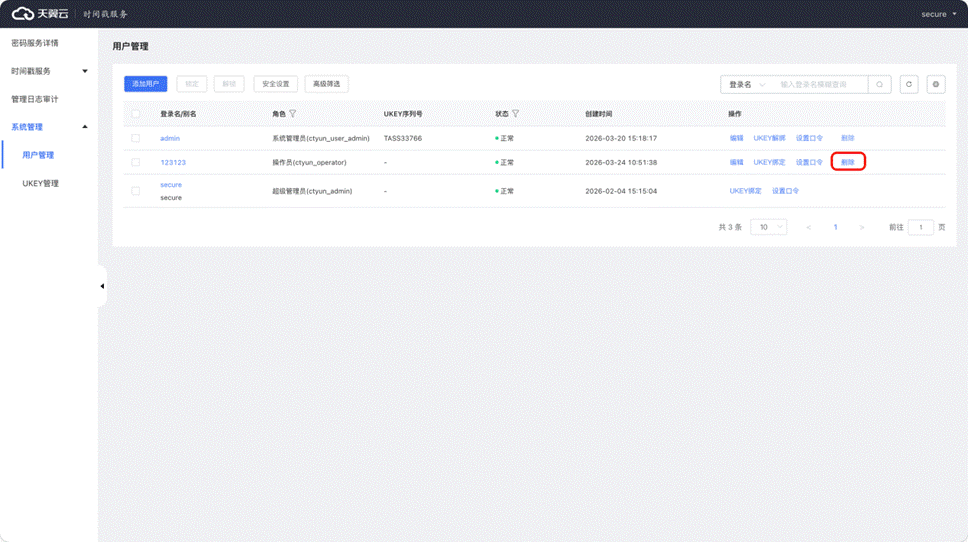Open the secure account menu at top right
968x542 pixels.
938,14
